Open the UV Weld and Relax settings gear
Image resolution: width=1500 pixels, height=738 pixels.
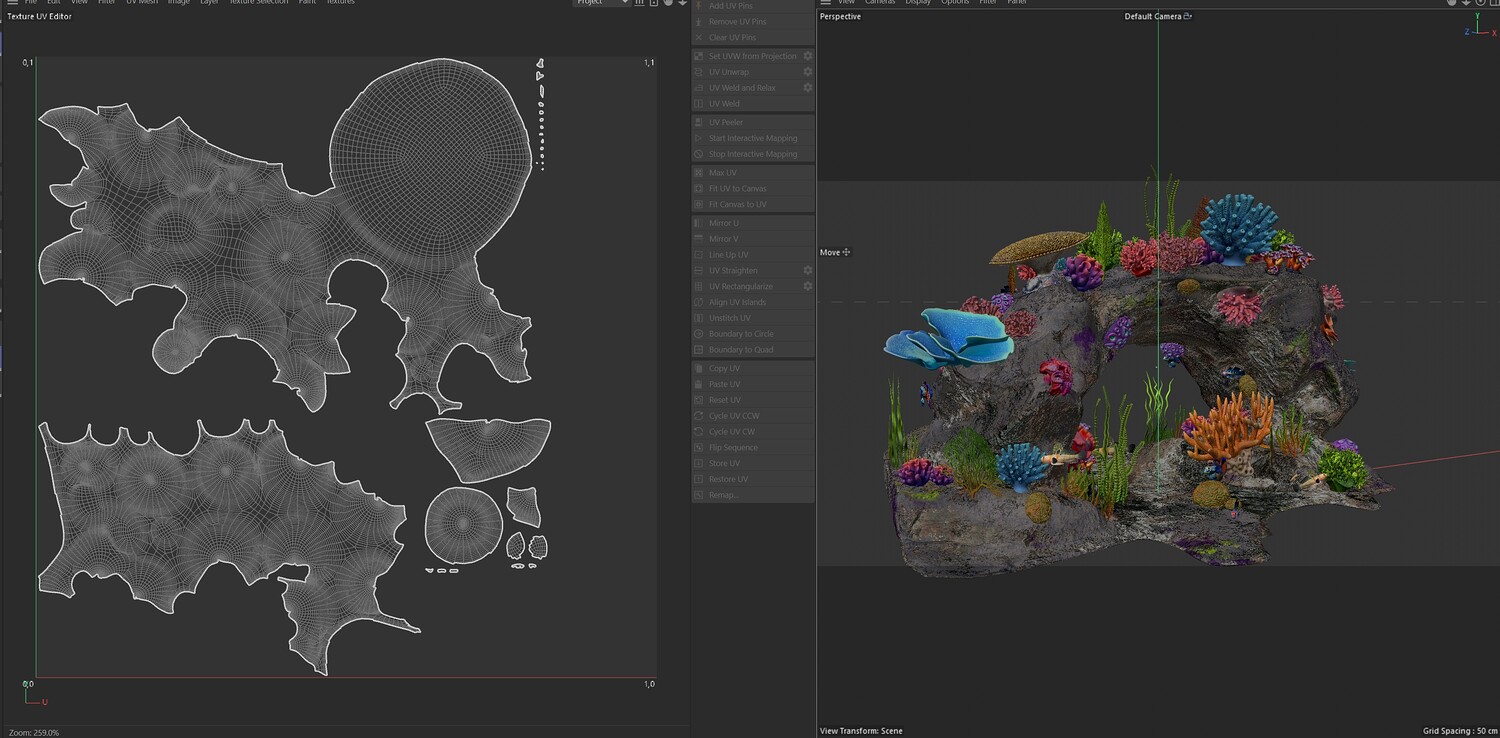pyautogui.click(x=808, y=88)
